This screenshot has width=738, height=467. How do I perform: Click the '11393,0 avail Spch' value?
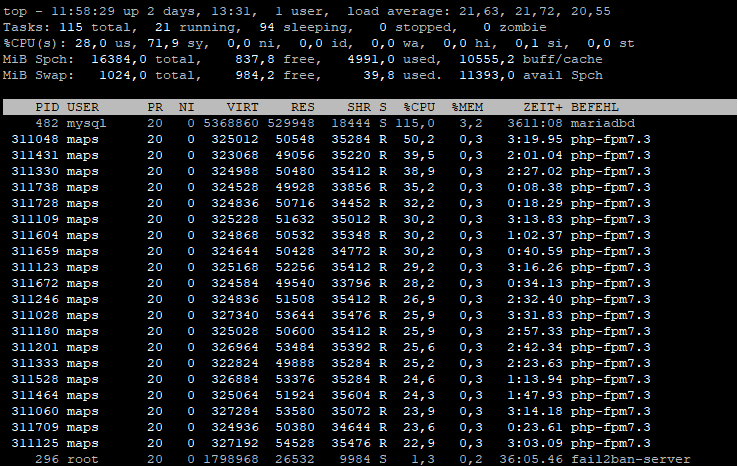[531, 75]
